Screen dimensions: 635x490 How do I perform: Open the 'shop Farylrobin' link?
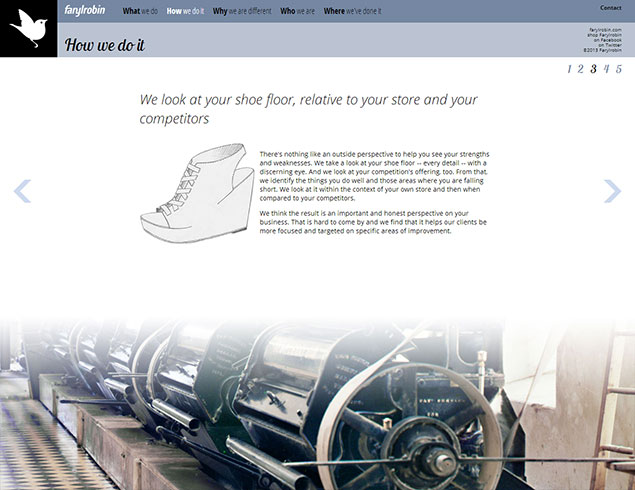click(x=605, y=35)
